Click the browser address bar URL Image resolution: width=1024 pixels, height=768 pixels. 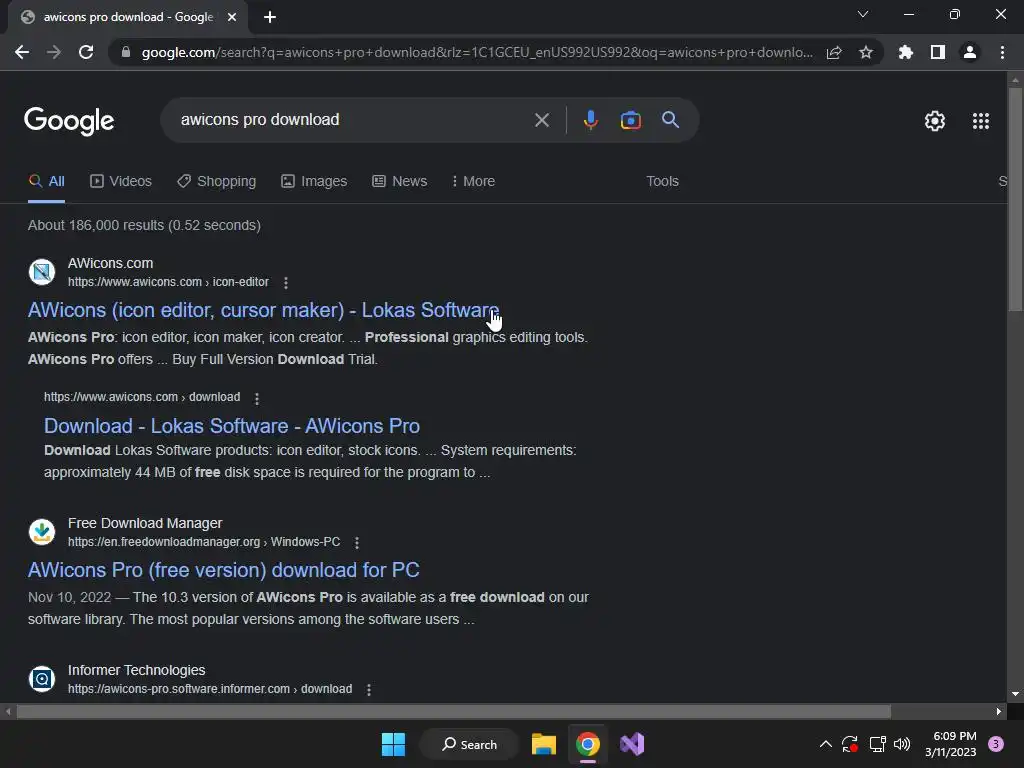[477, 52]
